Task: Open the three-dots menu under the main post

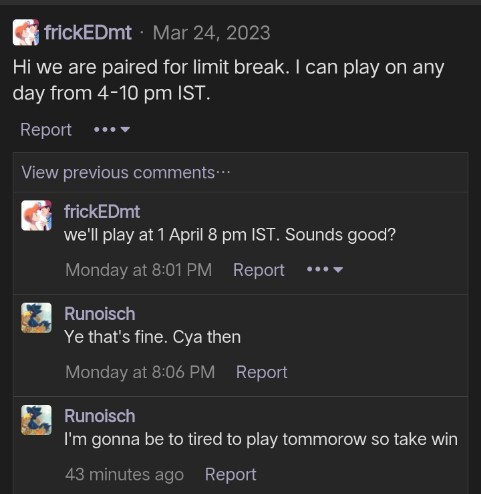Action: [x=112, y=129]
